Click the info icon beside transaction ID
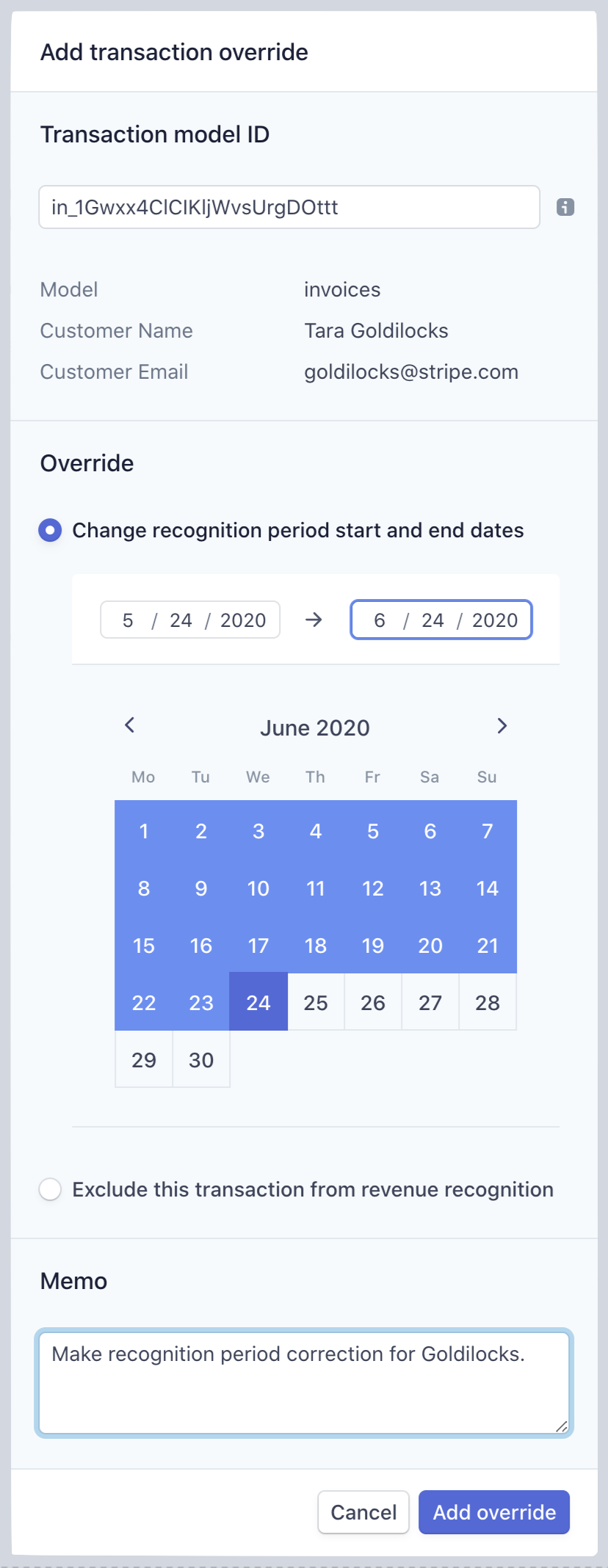 click(x=565, y=207)
